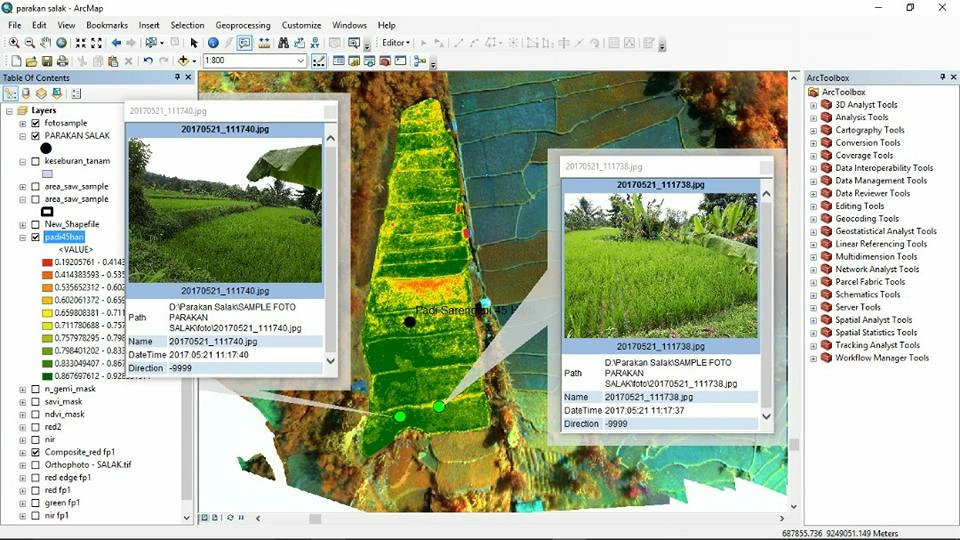Open the map scale dropdown

[x=300, y=61]
